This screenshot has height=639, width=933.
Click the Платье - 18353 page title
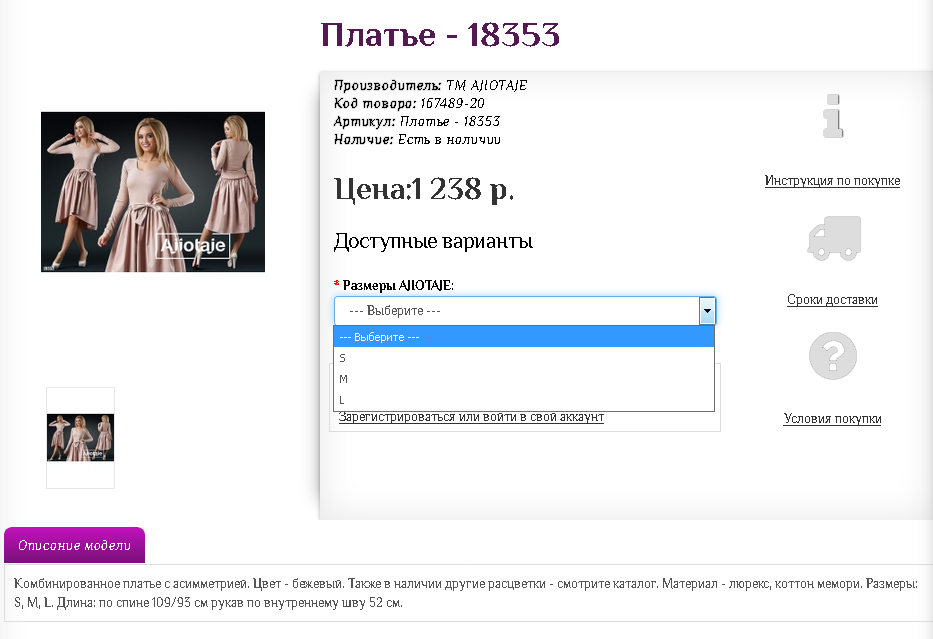point(440,35)
